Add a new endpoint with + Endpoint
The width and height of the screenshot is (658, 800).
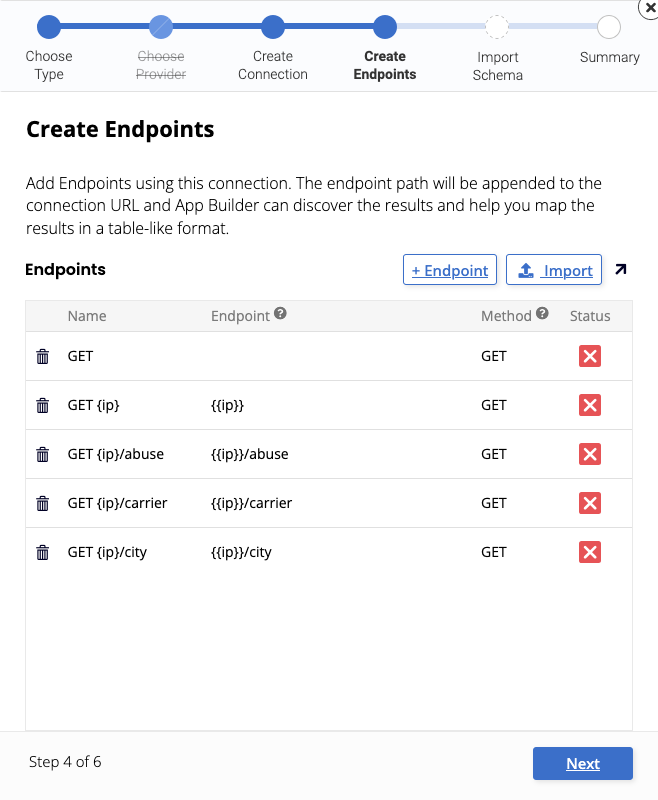pos(449,269)
